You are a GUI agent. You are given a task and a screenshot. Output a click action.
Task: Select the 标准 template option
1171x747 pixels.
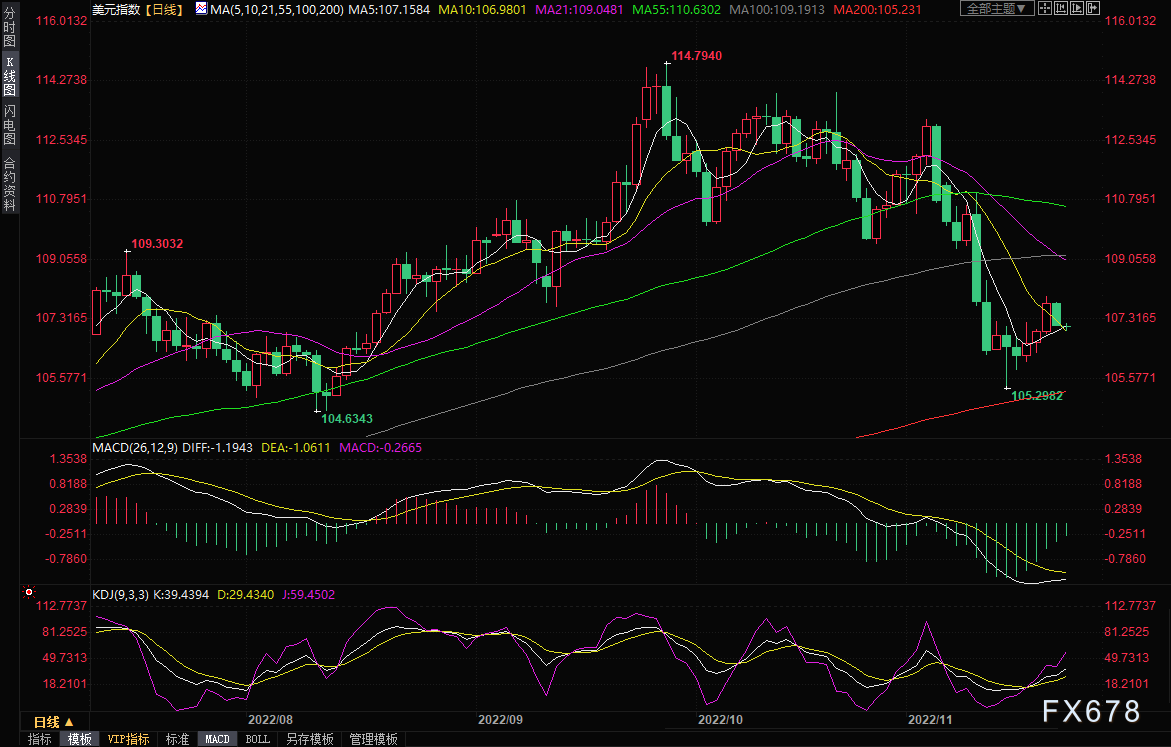[x=177, y=739]
